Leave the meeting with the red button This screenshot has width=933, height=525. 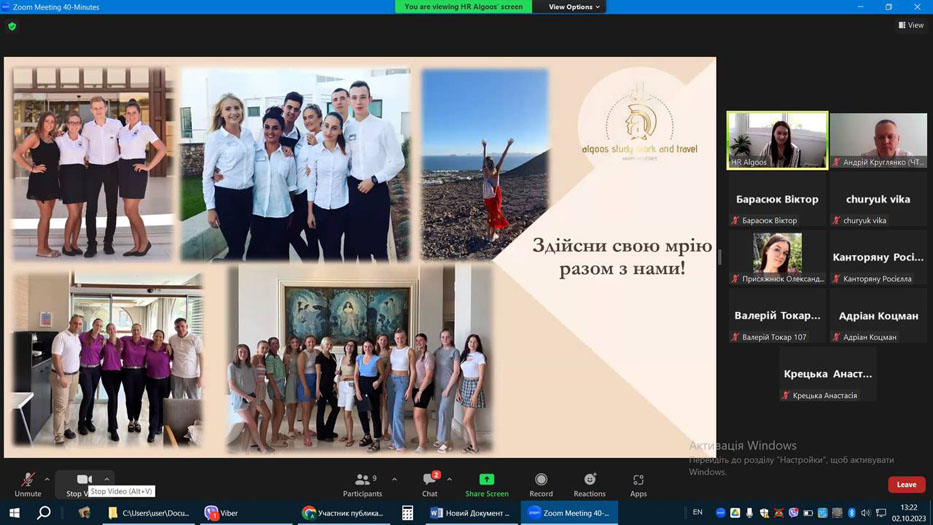pyautogui.click(x=906, y=485)
